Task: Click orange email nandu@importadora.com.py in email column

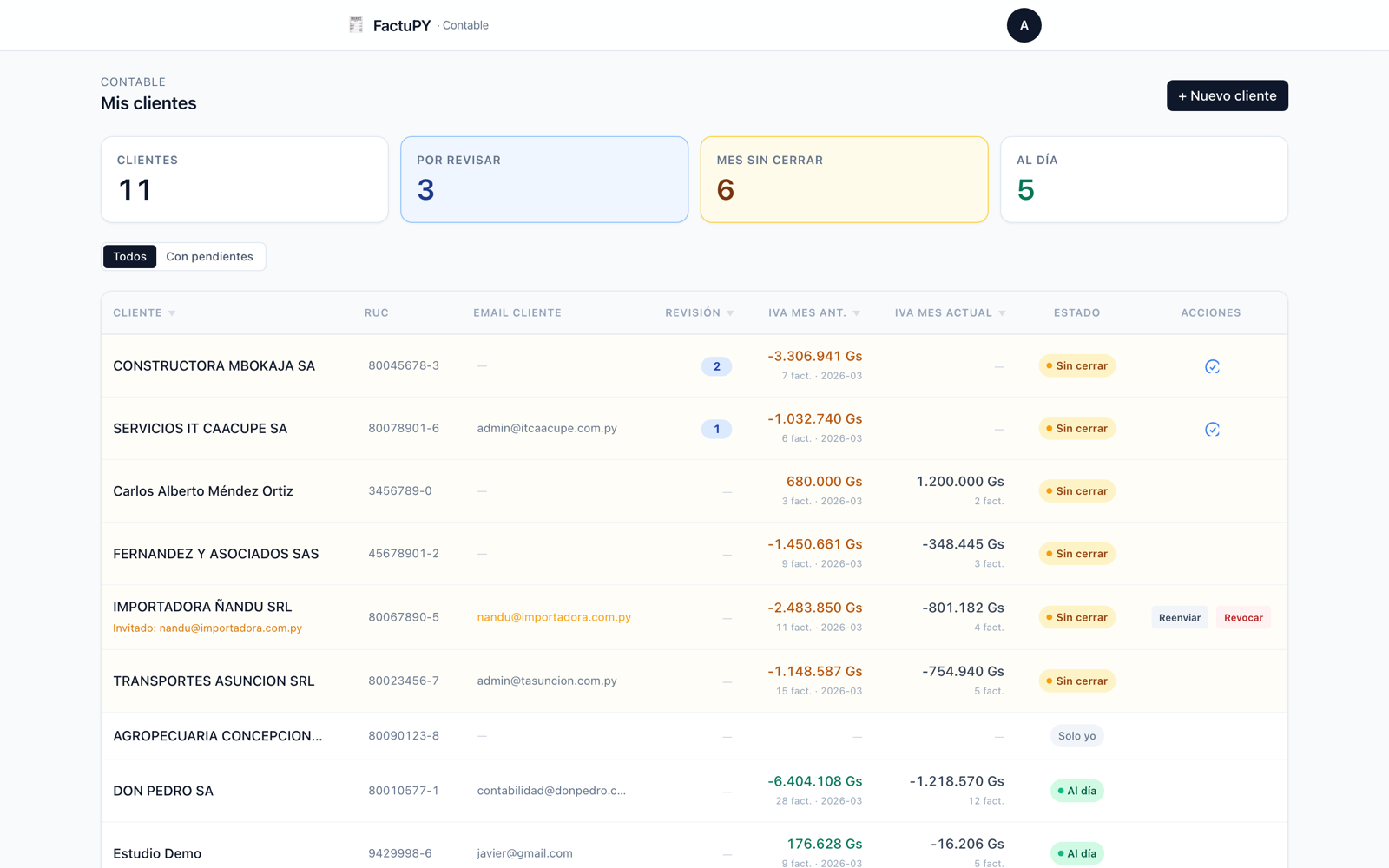Action: coord(554,617)
